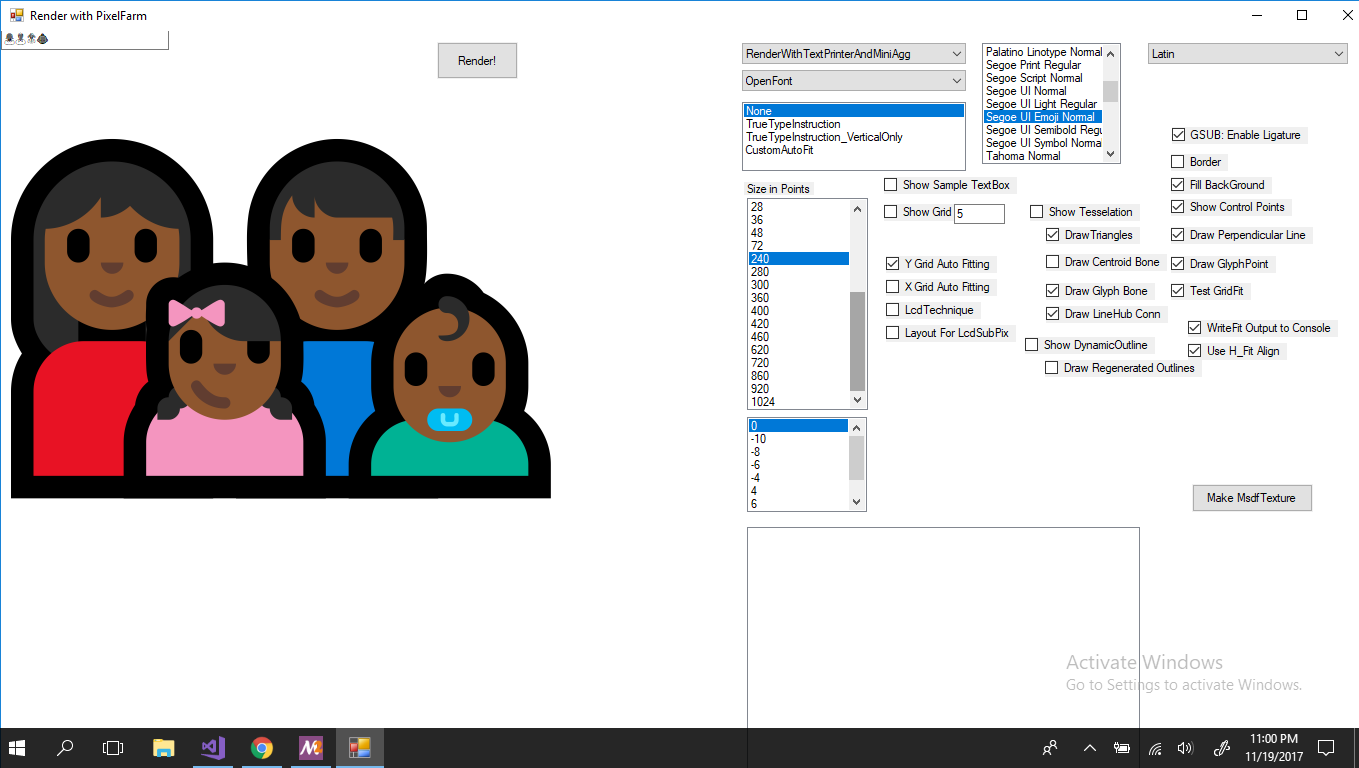Screen dimensions: 1359x768
Task: Open Chrome from taskbar
Action: [x=262, y=748]
